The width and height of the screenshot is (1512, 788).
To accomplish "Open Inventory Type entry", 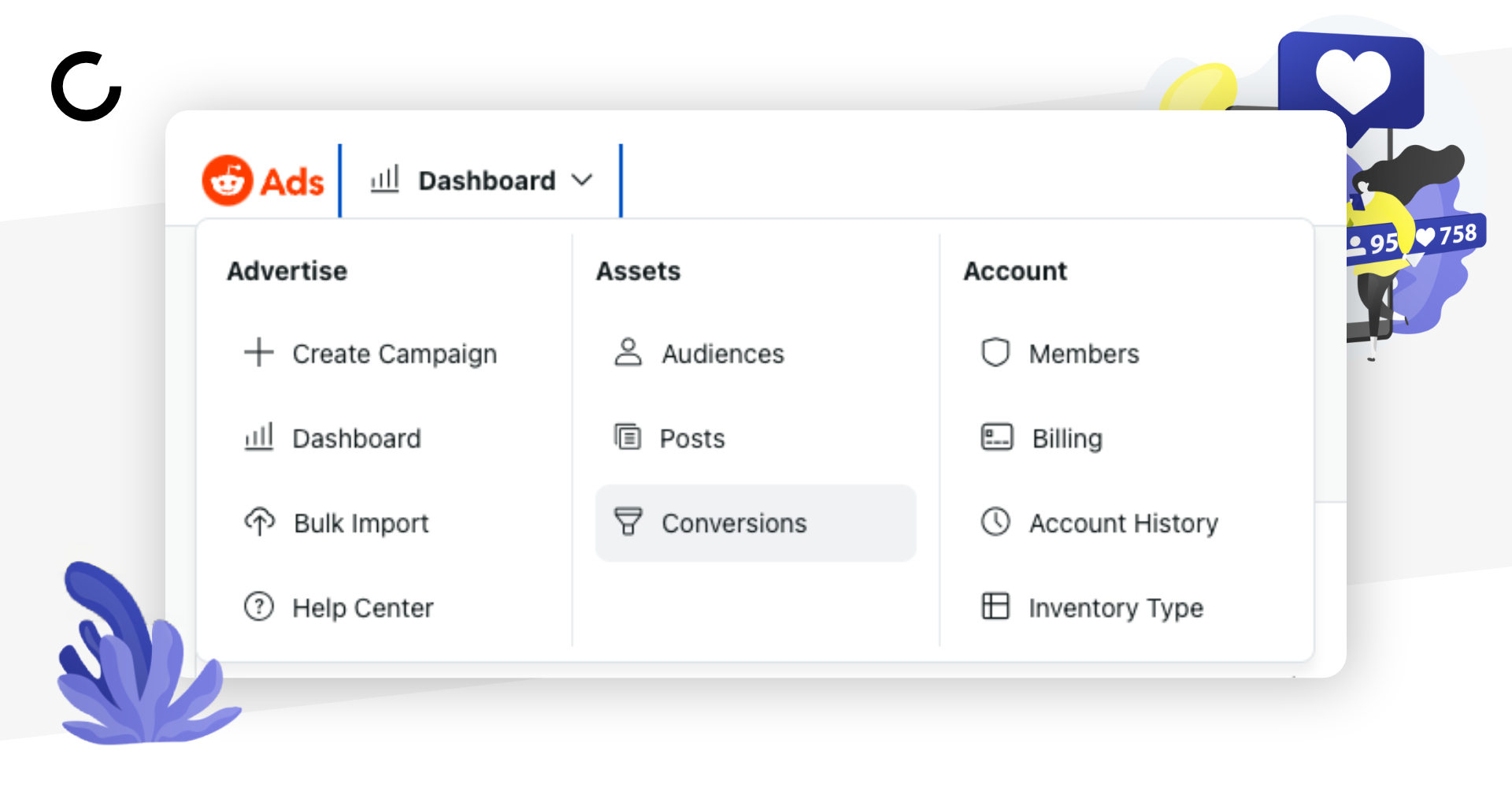I will [1116, 608].
